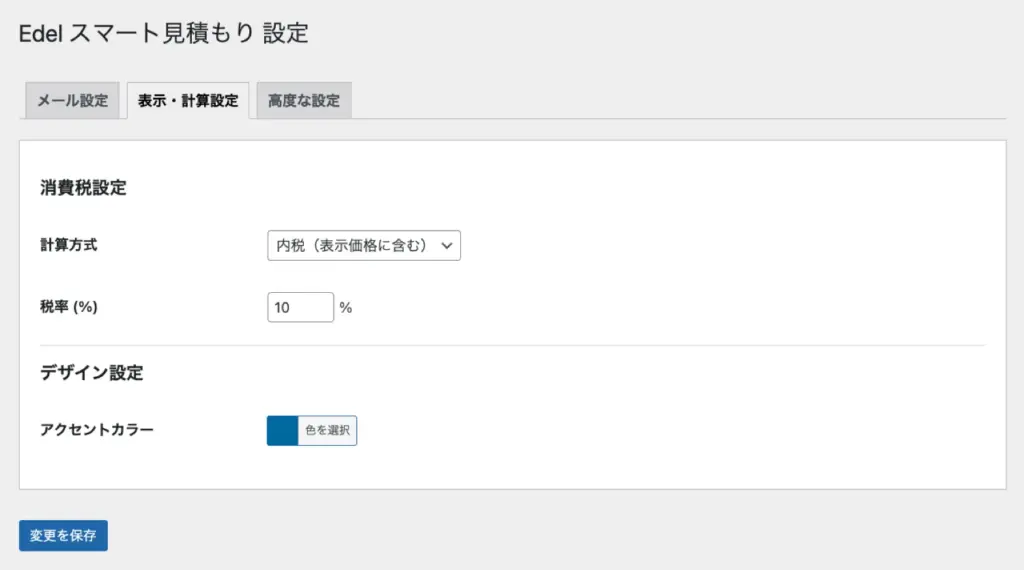Click the 税率 (%) field label

coord(69,307)
